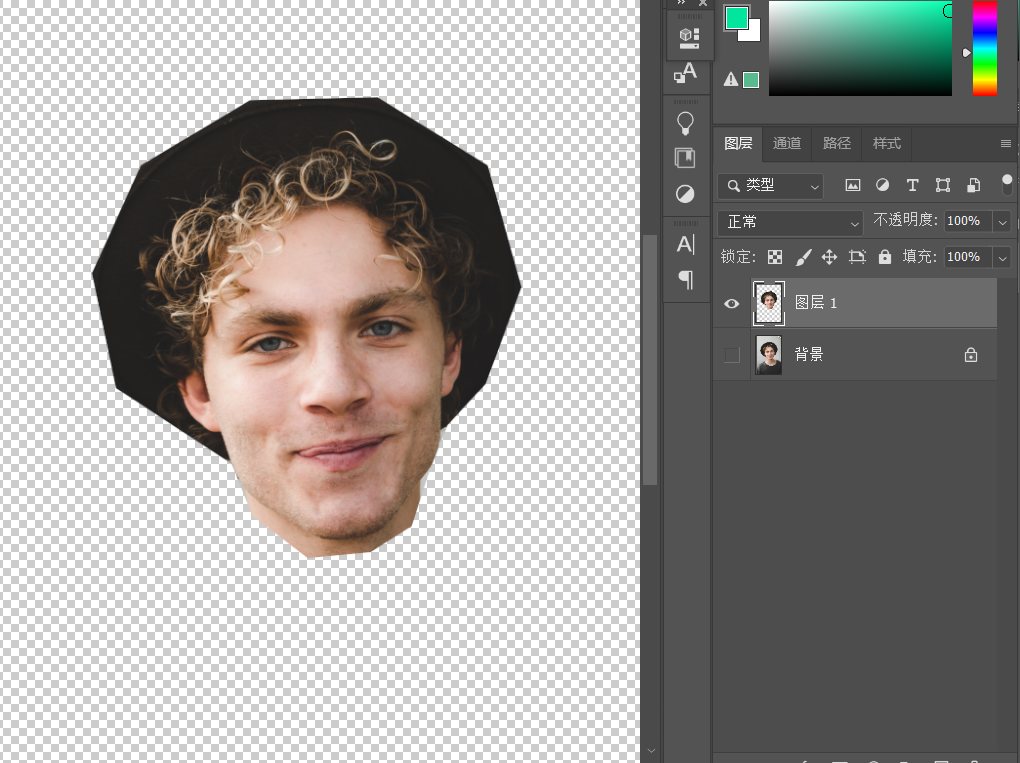Lock layer position
The width and height of the screenshot is (1020, 763).
[x=829, y=257]
